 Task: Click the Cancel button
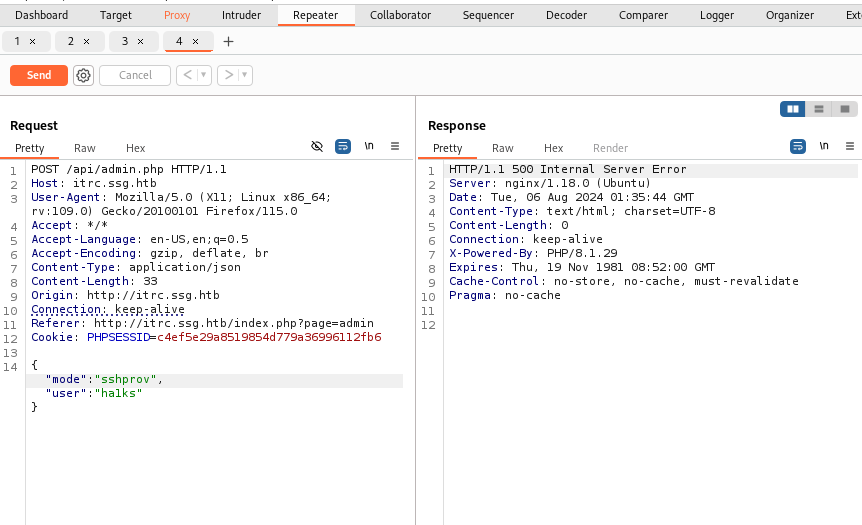click(x=135, y=75)
